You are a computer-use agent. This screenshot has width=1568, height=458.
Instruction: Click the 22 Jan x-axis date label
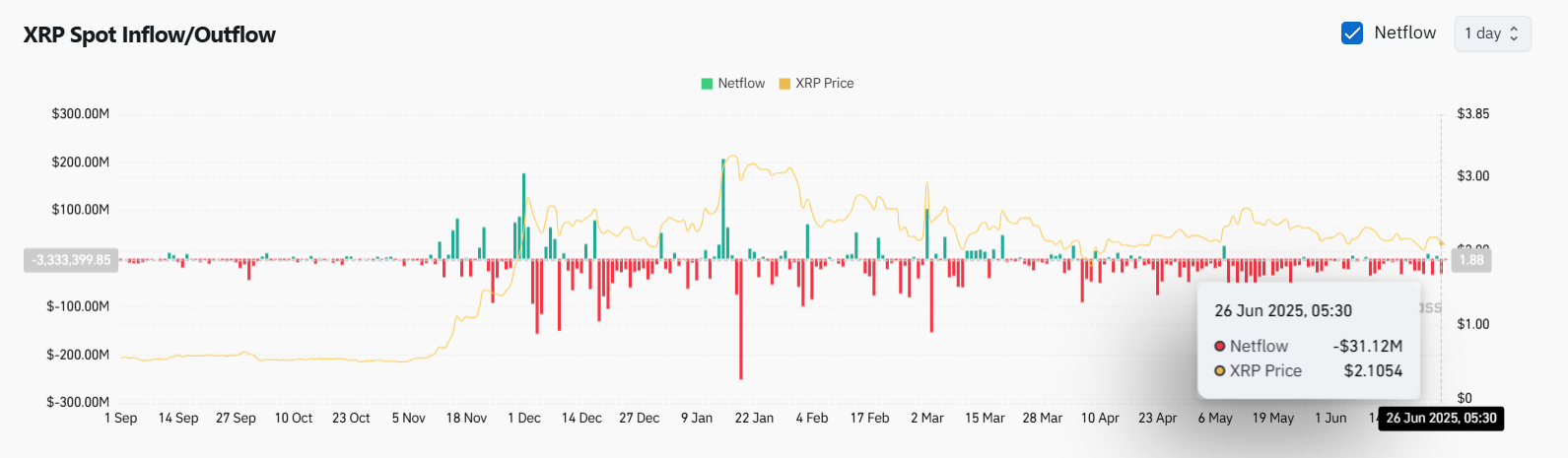754,419
